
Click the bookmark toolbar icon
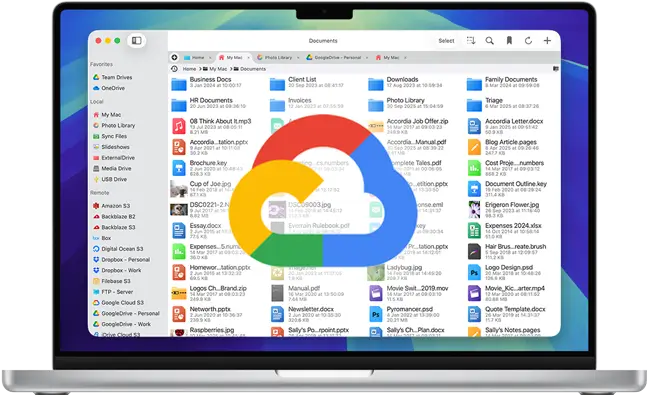[509, 40]
